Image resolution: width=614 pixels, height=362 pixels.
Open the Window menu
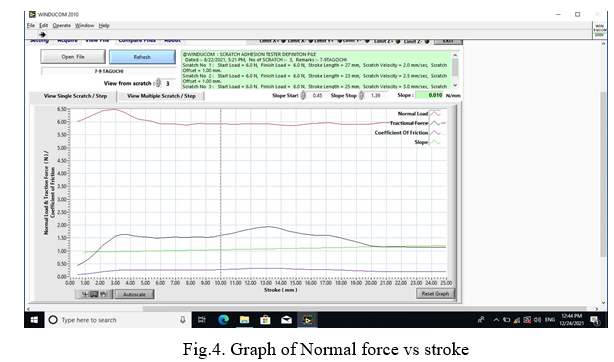85,25
